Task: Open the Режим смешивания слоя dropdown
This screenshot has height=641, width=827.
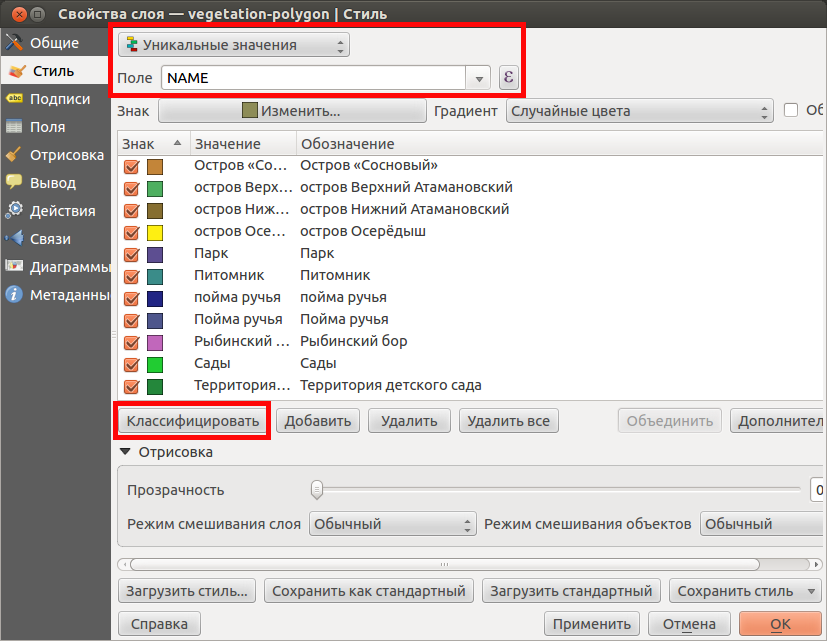Action: point(392,524)
